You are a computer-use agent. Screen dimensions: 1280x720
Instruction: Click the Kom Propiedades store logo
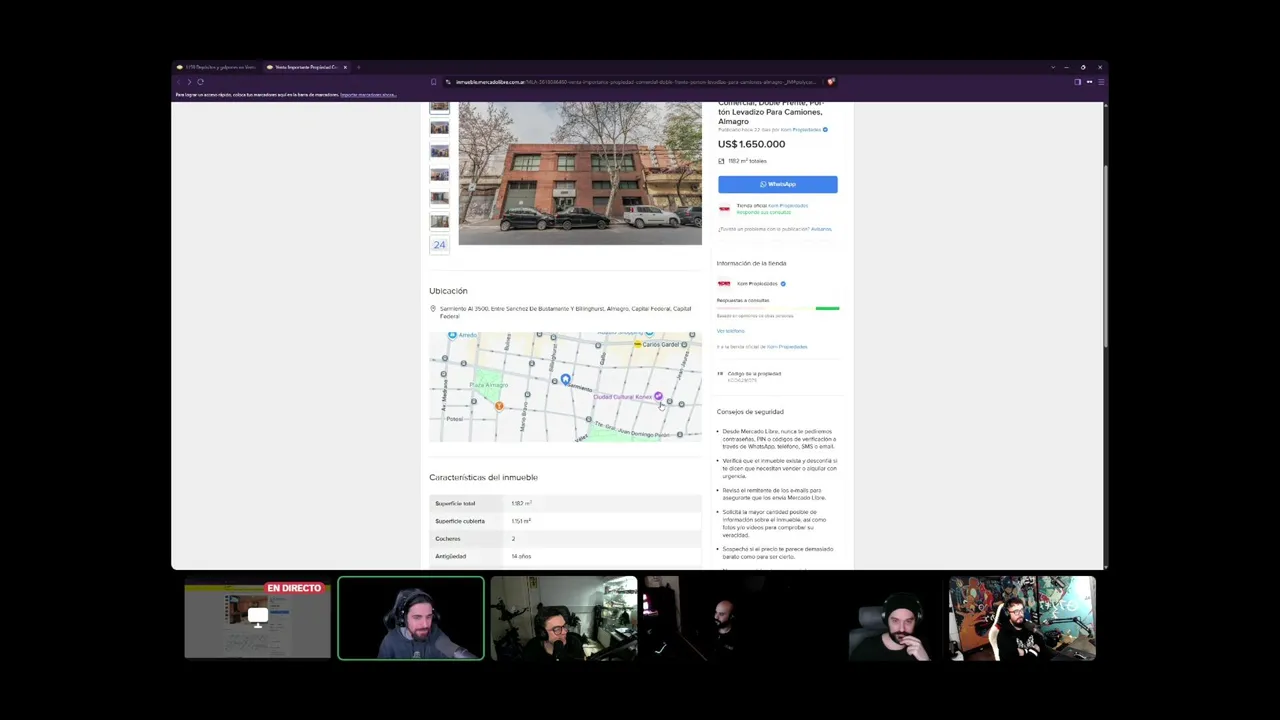724,284
